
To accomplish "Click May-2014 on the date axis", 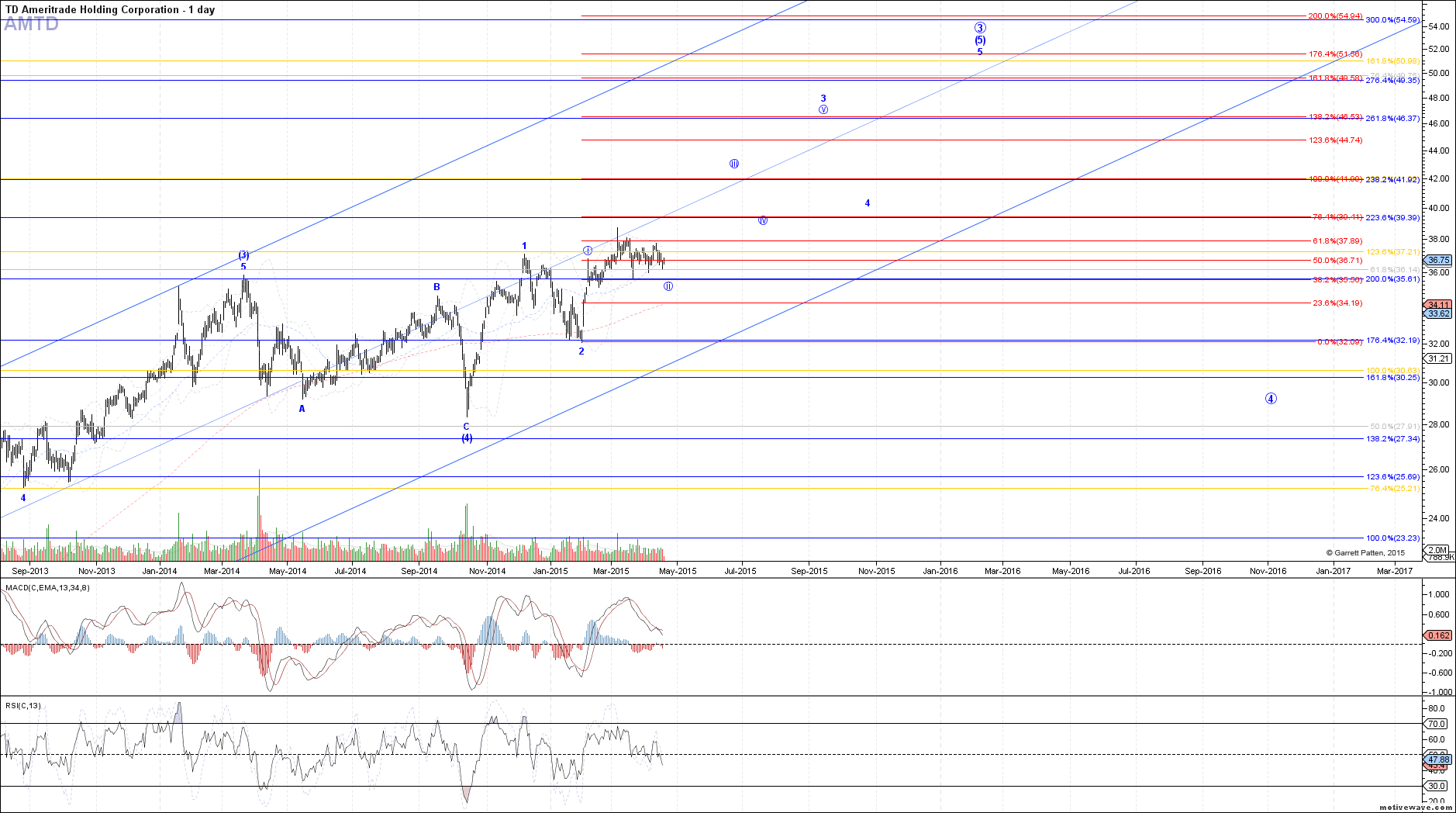I will [288, 571].
